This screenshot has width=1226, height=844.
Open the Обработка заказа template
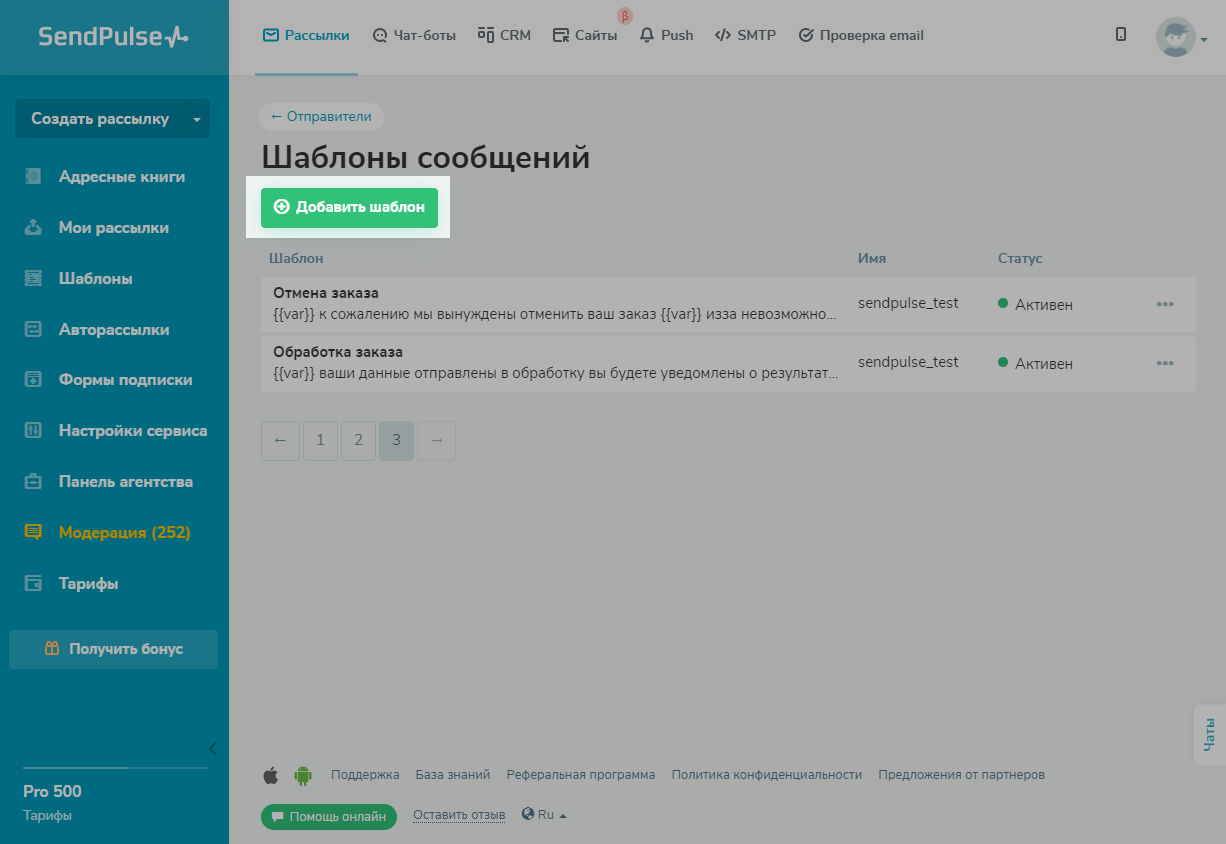[x=338, y=353]
